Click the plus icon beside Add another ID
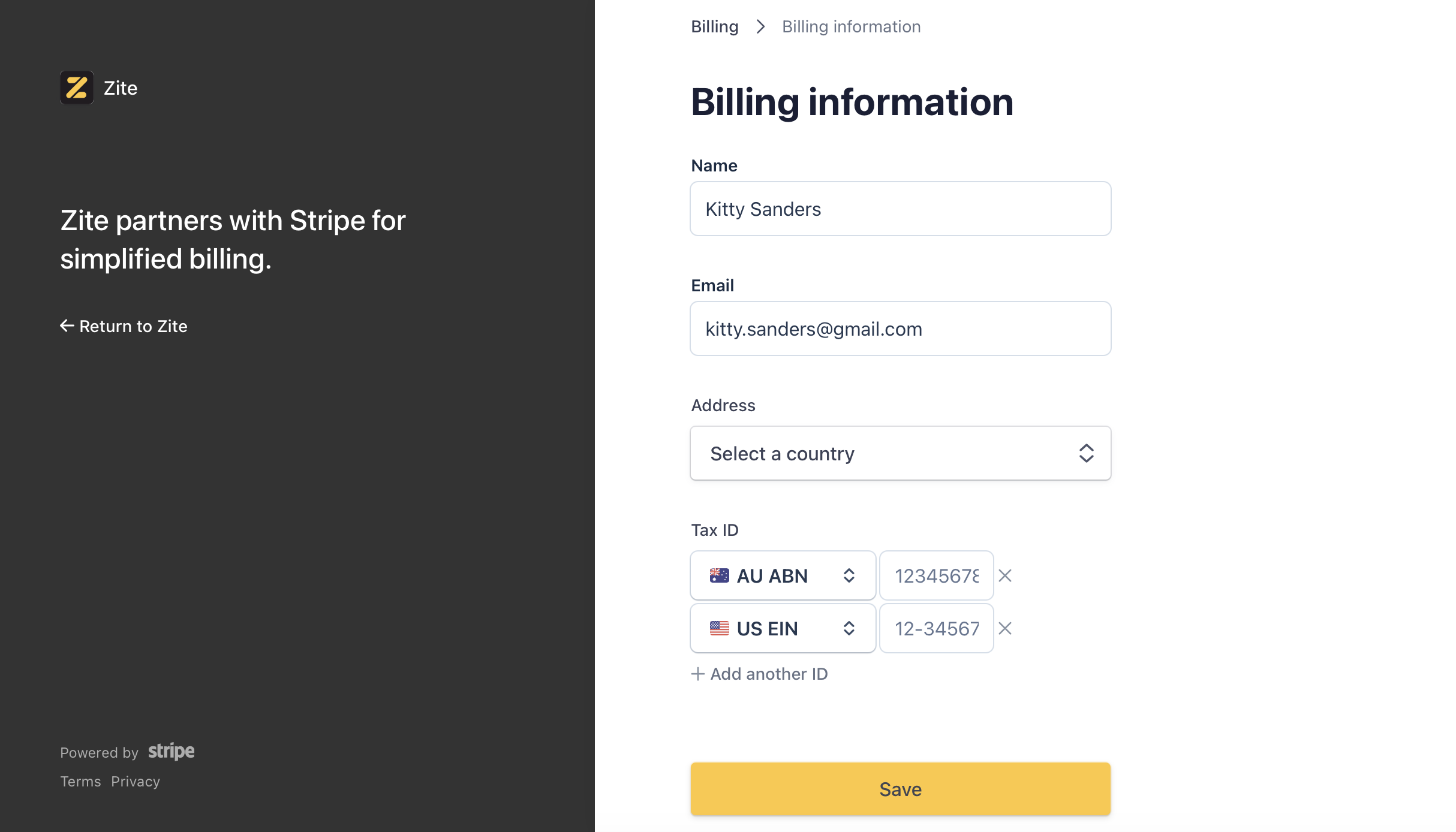 pyautogui.click(x=697, y=674)
